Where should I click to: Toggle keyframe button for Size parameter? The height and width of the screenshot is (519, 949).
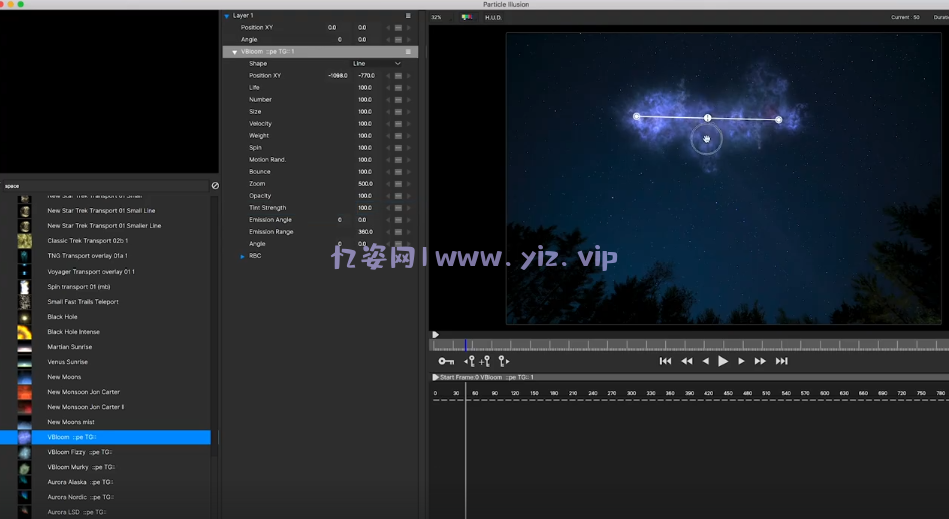(x=398, y=112)
